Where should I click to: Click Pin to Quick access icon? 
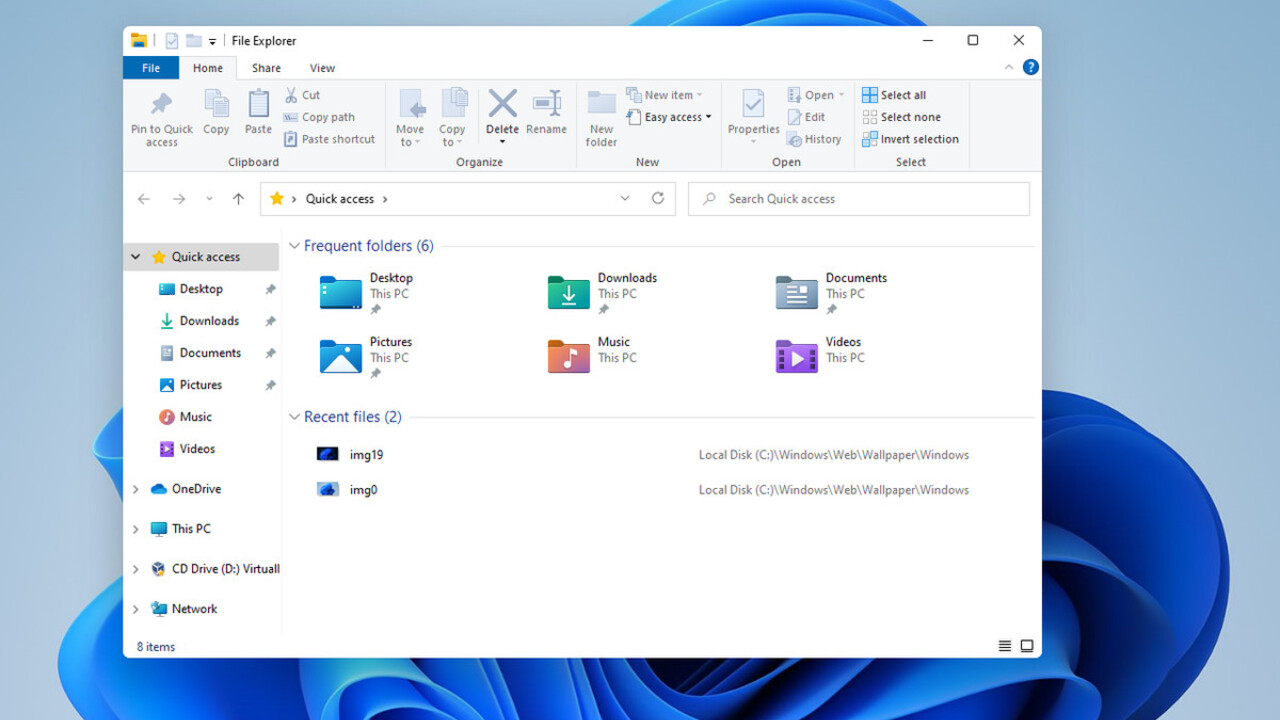click(161, 104)
